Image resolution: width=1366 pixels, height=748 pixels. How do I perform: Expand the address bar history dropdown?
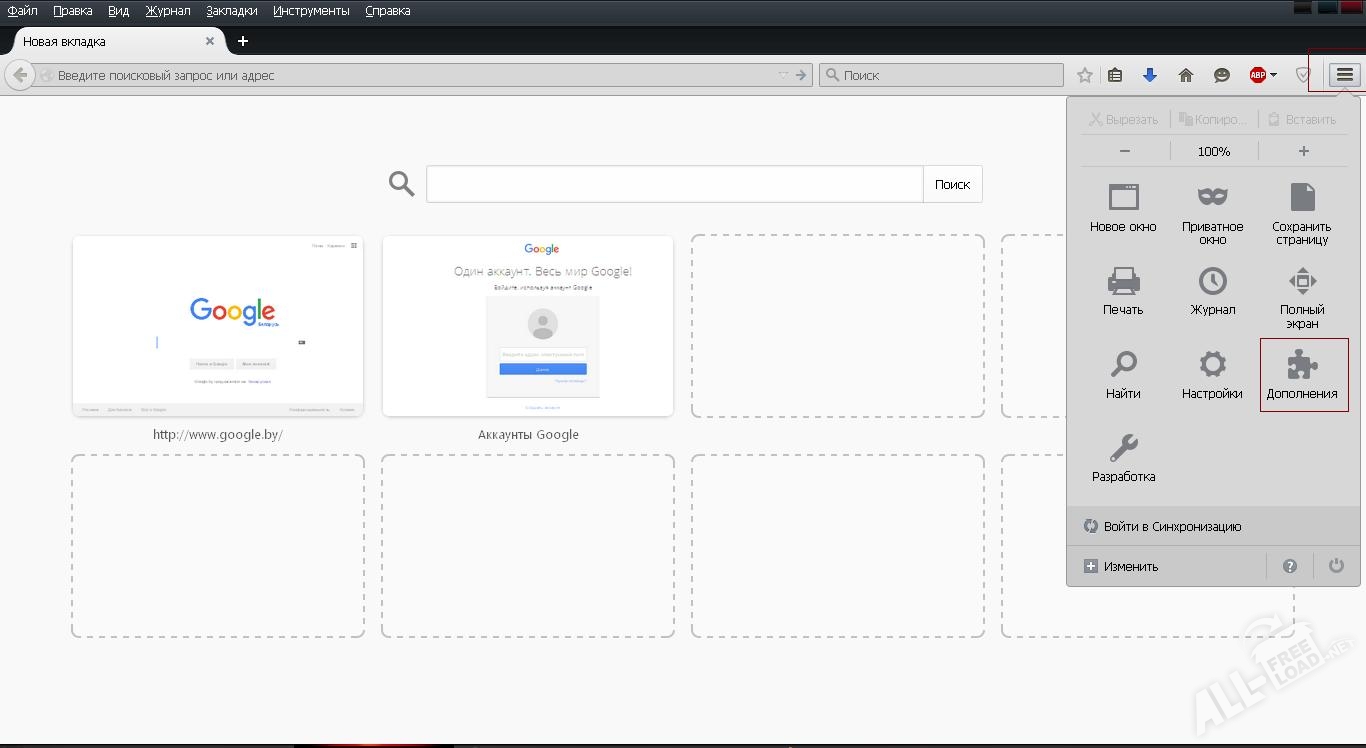(x=783, y=75)
